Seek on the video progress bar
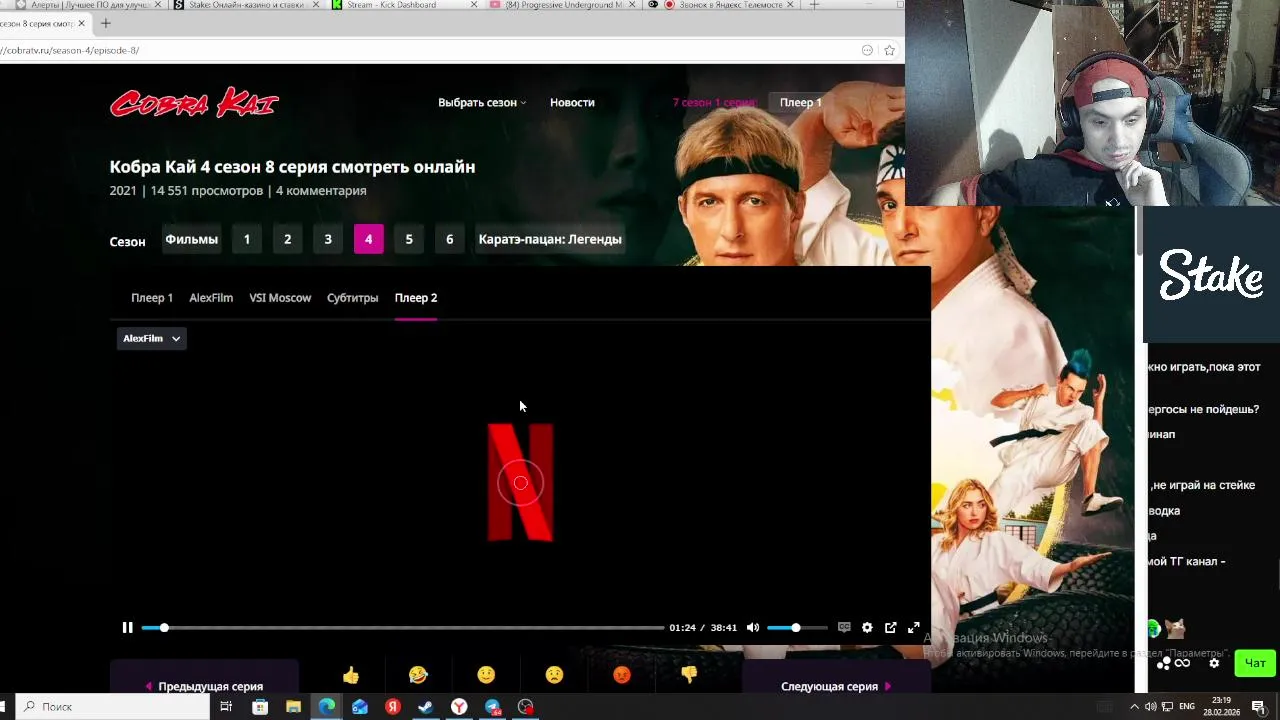Viewport: 1280px width, 720px height. point(402,628)
